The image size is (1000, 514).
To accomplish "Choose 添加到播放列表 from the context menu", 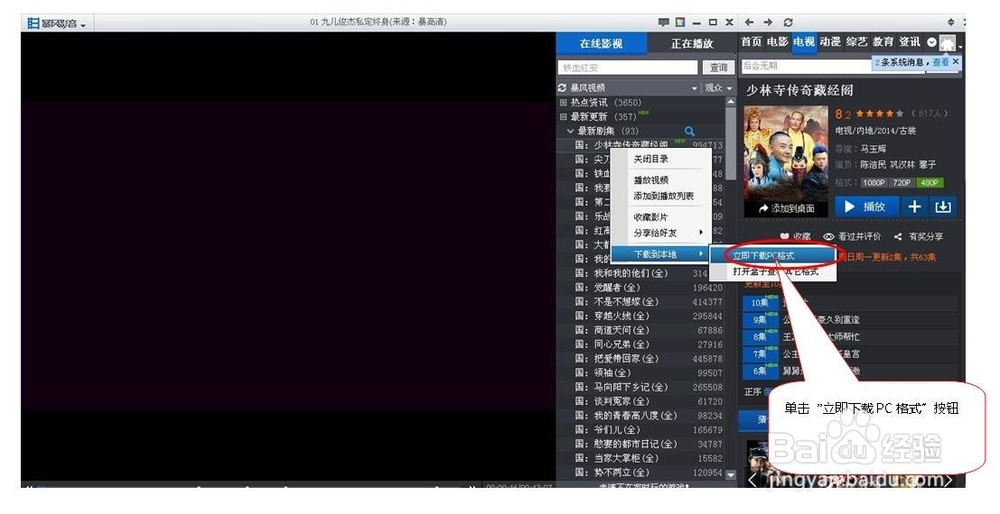I will tap(663, 196).
